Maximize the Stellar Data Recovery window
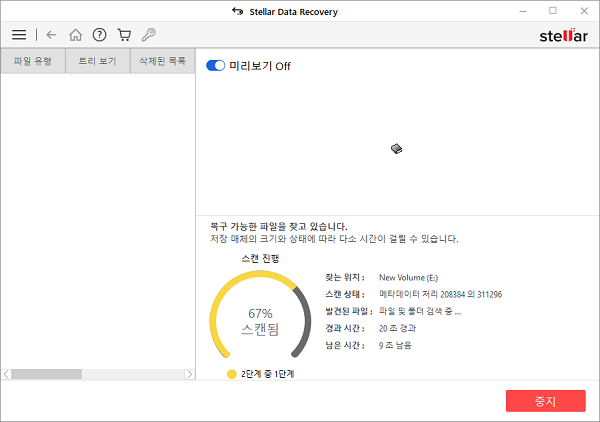 pos(553,11)
